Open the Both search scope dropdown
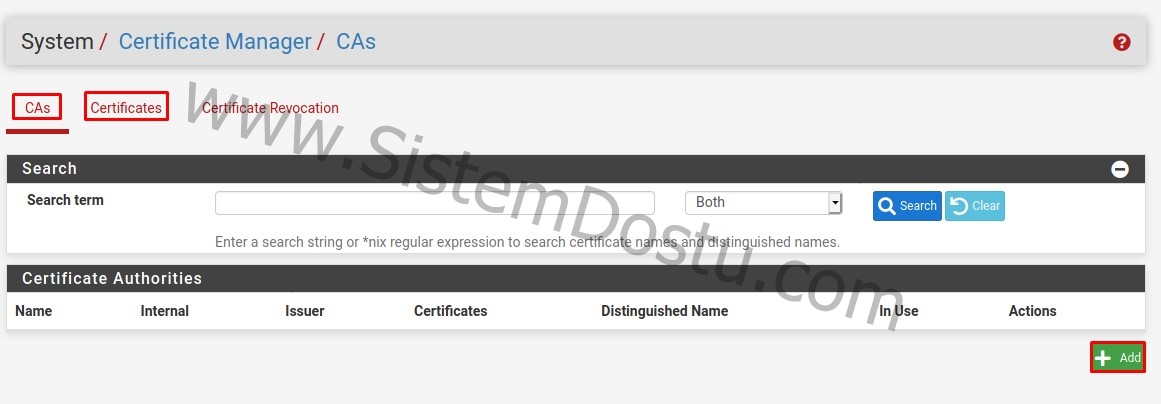Screen dimensions: 1161x404 [763, 203]
